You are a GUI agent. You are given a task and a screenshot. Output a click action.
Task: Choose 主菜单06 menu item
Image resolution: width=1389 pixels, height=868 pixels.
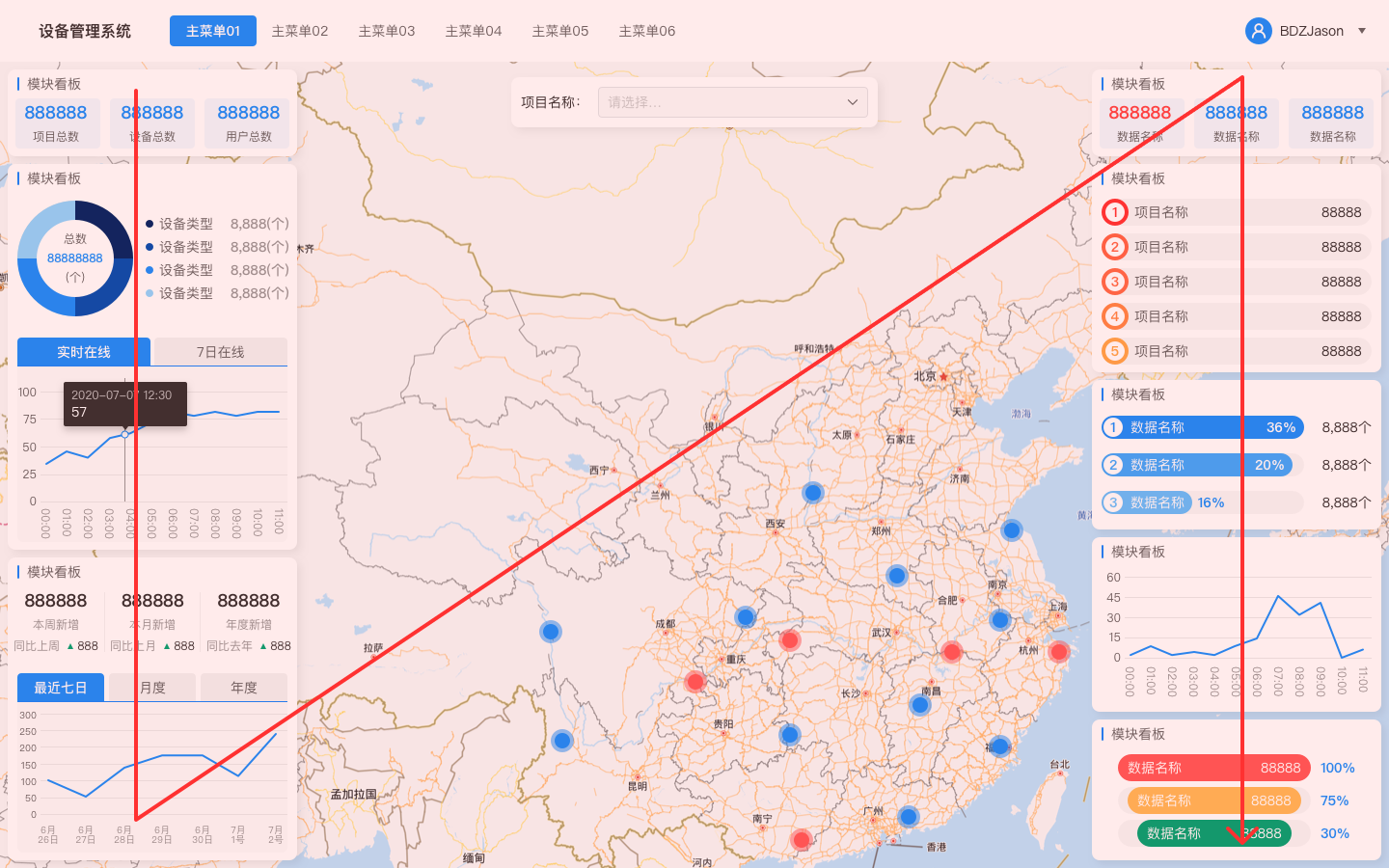[x=647, y=31]
